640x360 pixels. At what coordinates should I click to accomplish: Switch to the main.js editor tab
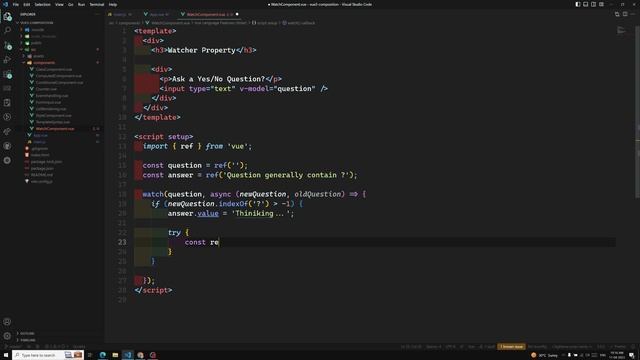click(x=120, y=14)
